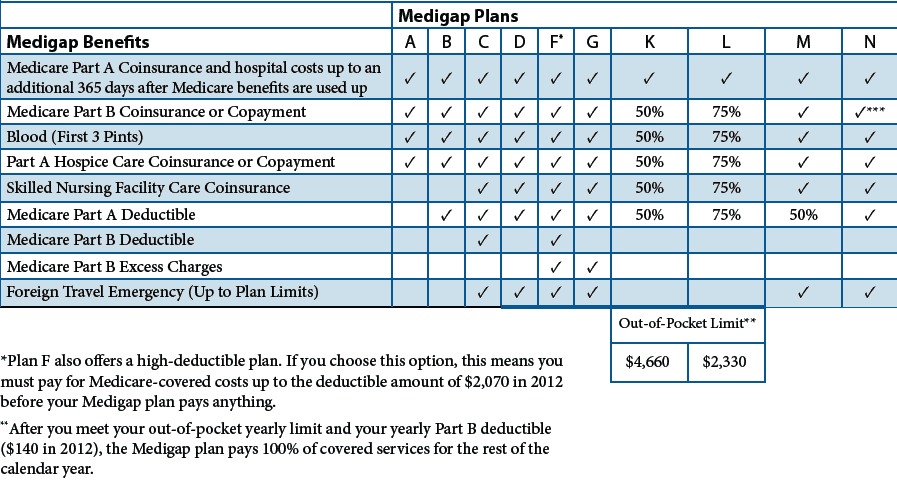The width and height of the screenshot is (897, 482).
Task: Click the Plan F* column header
Action: [555, 42]
